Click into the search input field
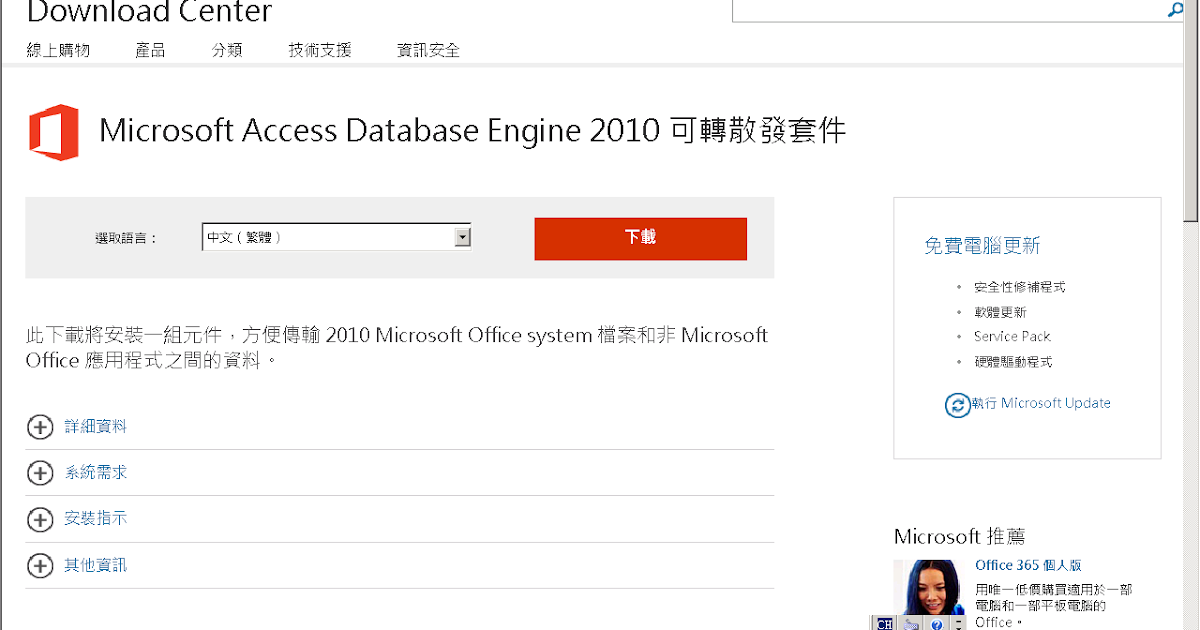The image size is (1200, 630). click(949, 10)
